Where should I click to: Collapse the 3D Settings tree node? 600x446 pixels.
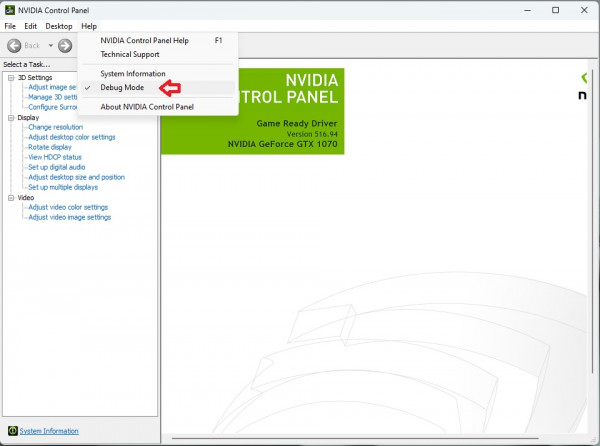10,77
